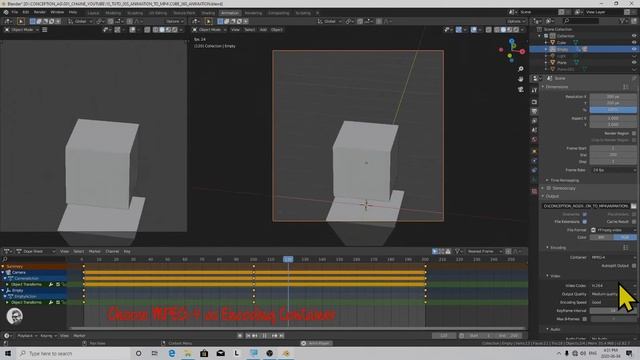The width and height of the screenshot is (640, 360).
Task: Toggle visibility eye for Empty object
Action: tap(634, 49)
